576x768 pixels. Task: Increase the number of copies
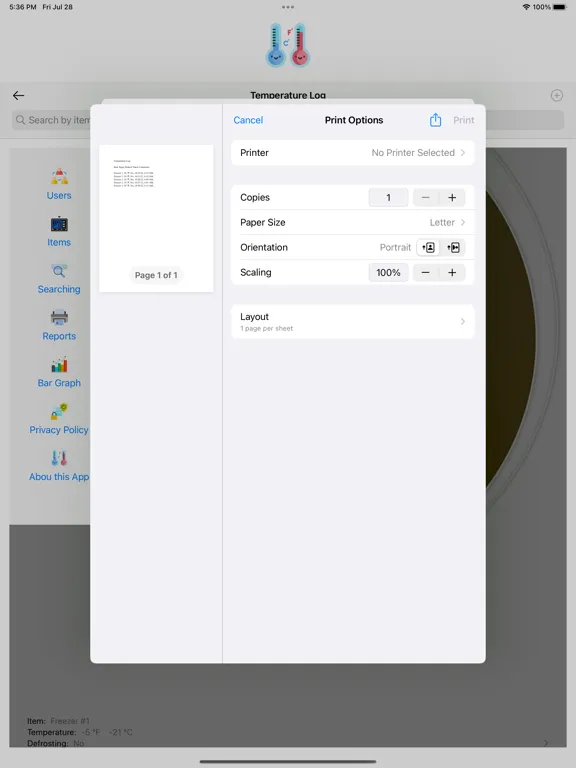452,197
